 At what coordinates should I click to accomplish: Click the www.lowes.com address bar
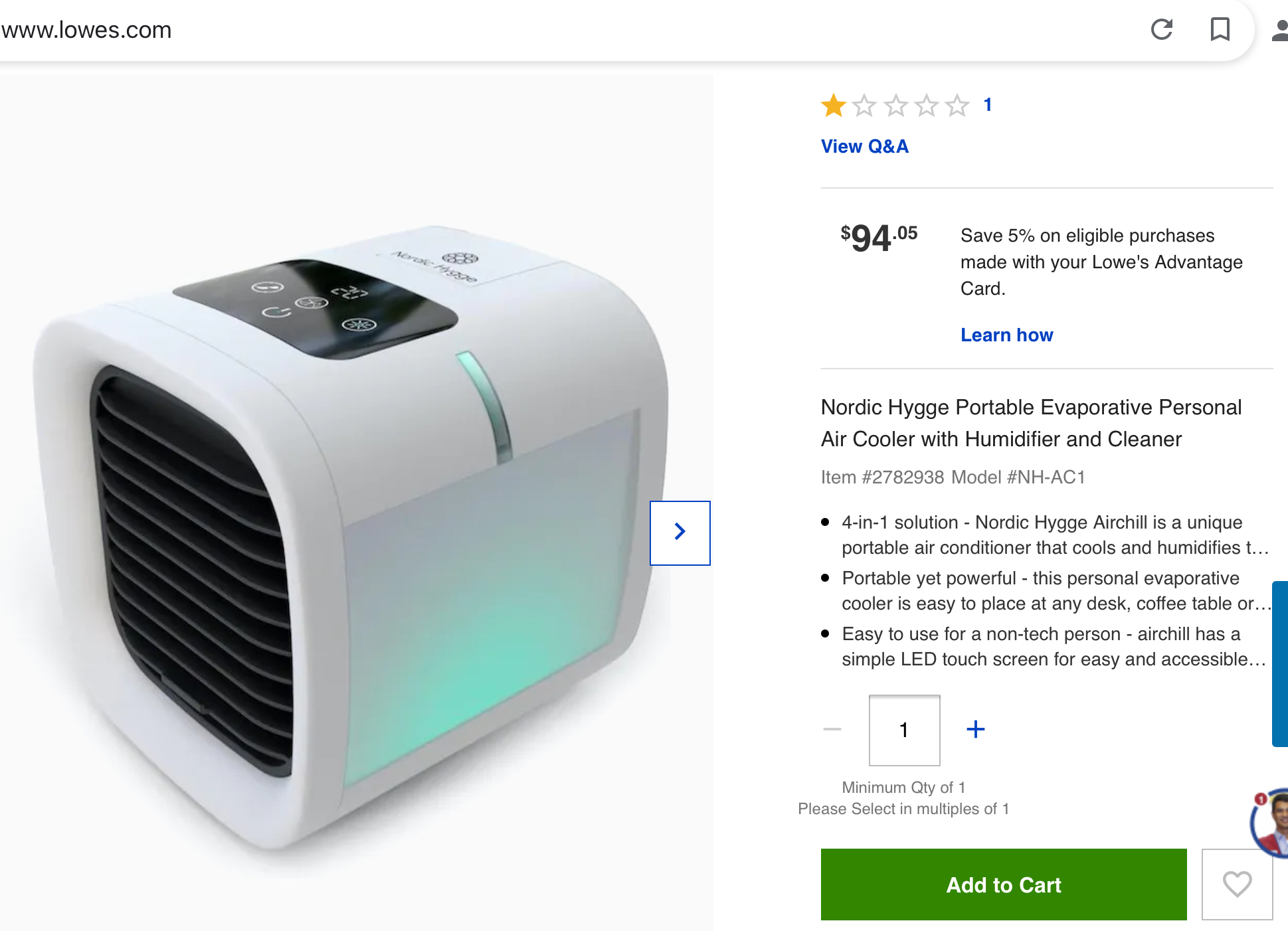(86, 30)
